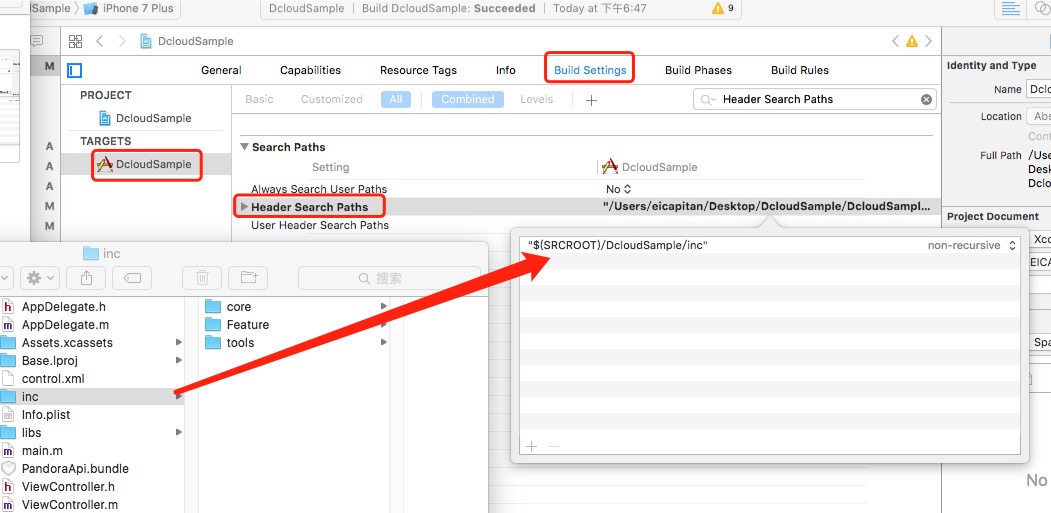Screen dimensions: 1051x513
Task: Click the jump bar warning triangle icon
Action: [912, 41]
